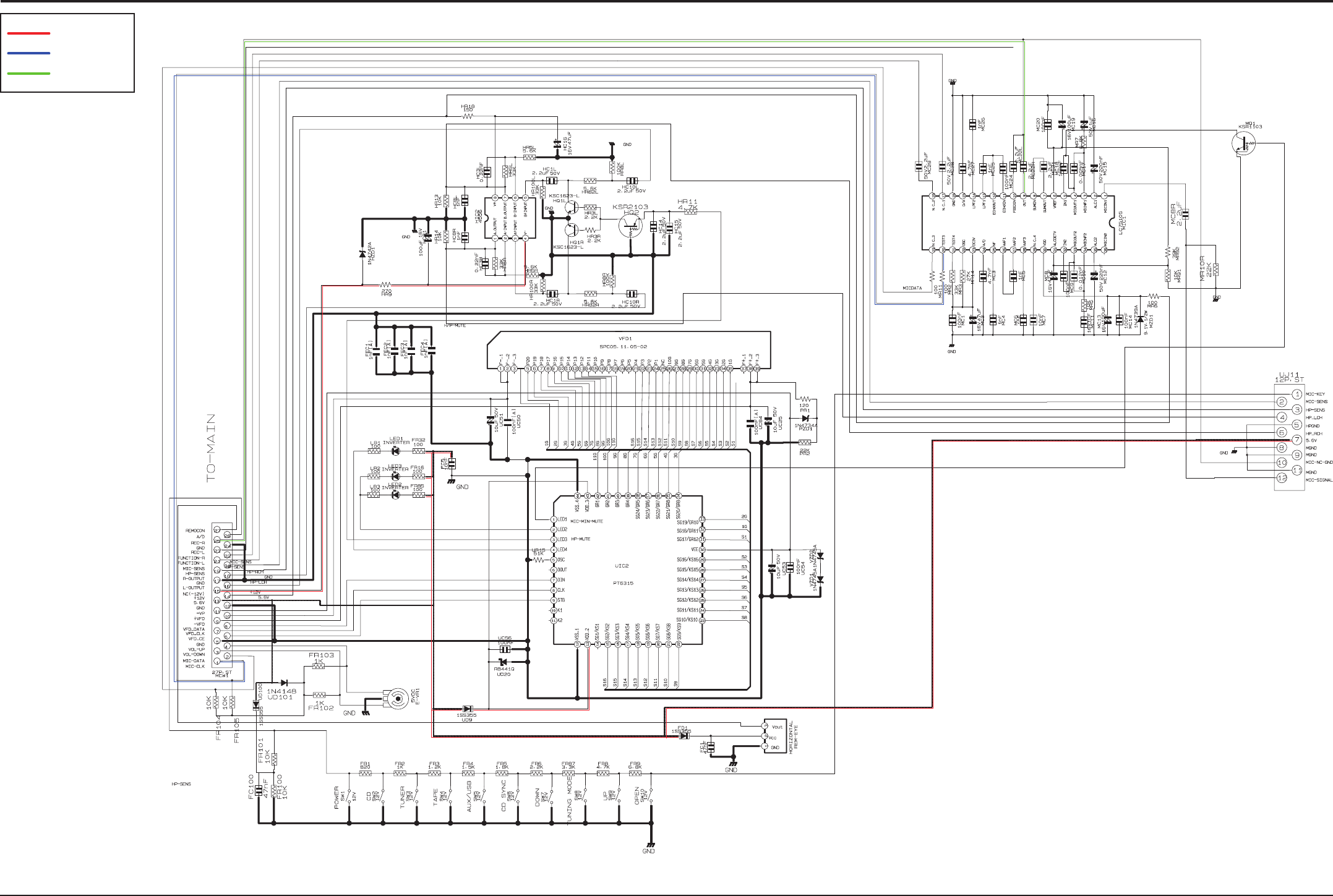Viewport: 1333px width, 896px height.
Task: Click pin 1 MIC-DATA on MCW1 connector
Action: pos(216,661)
